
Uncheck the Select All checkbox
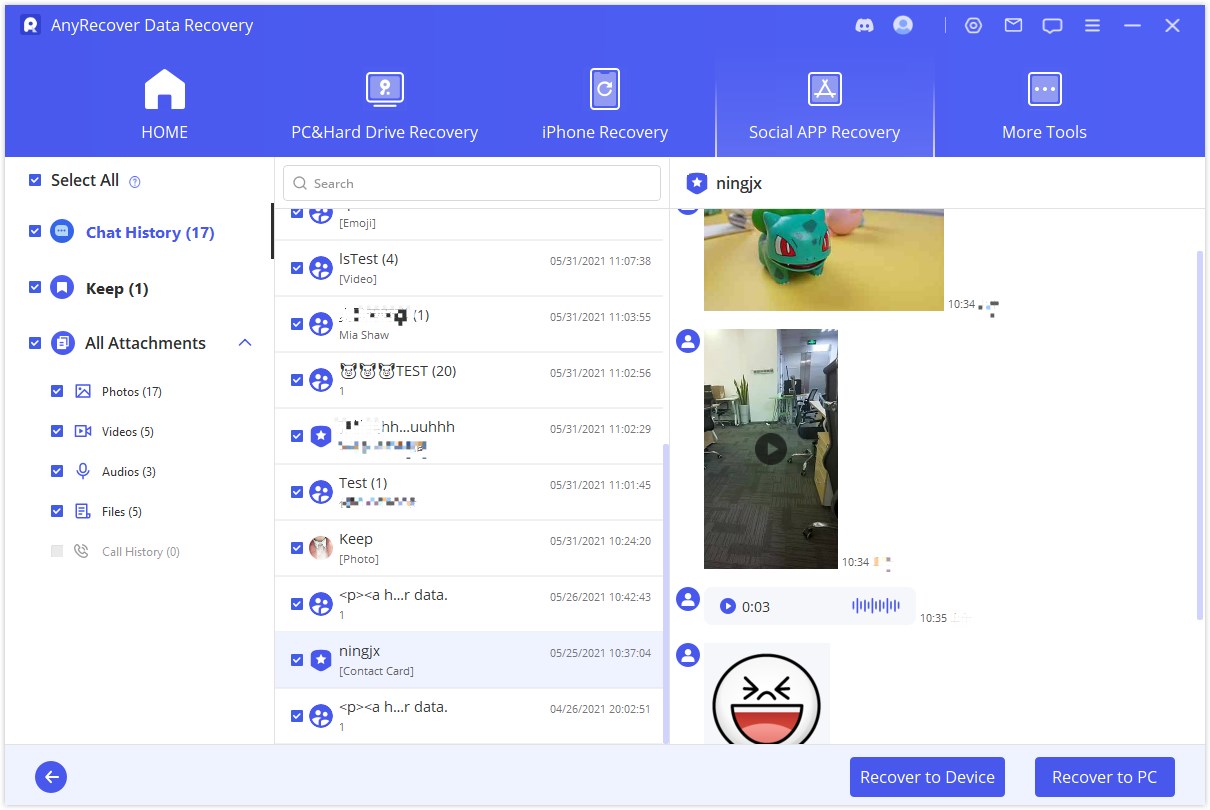(35, 180)
